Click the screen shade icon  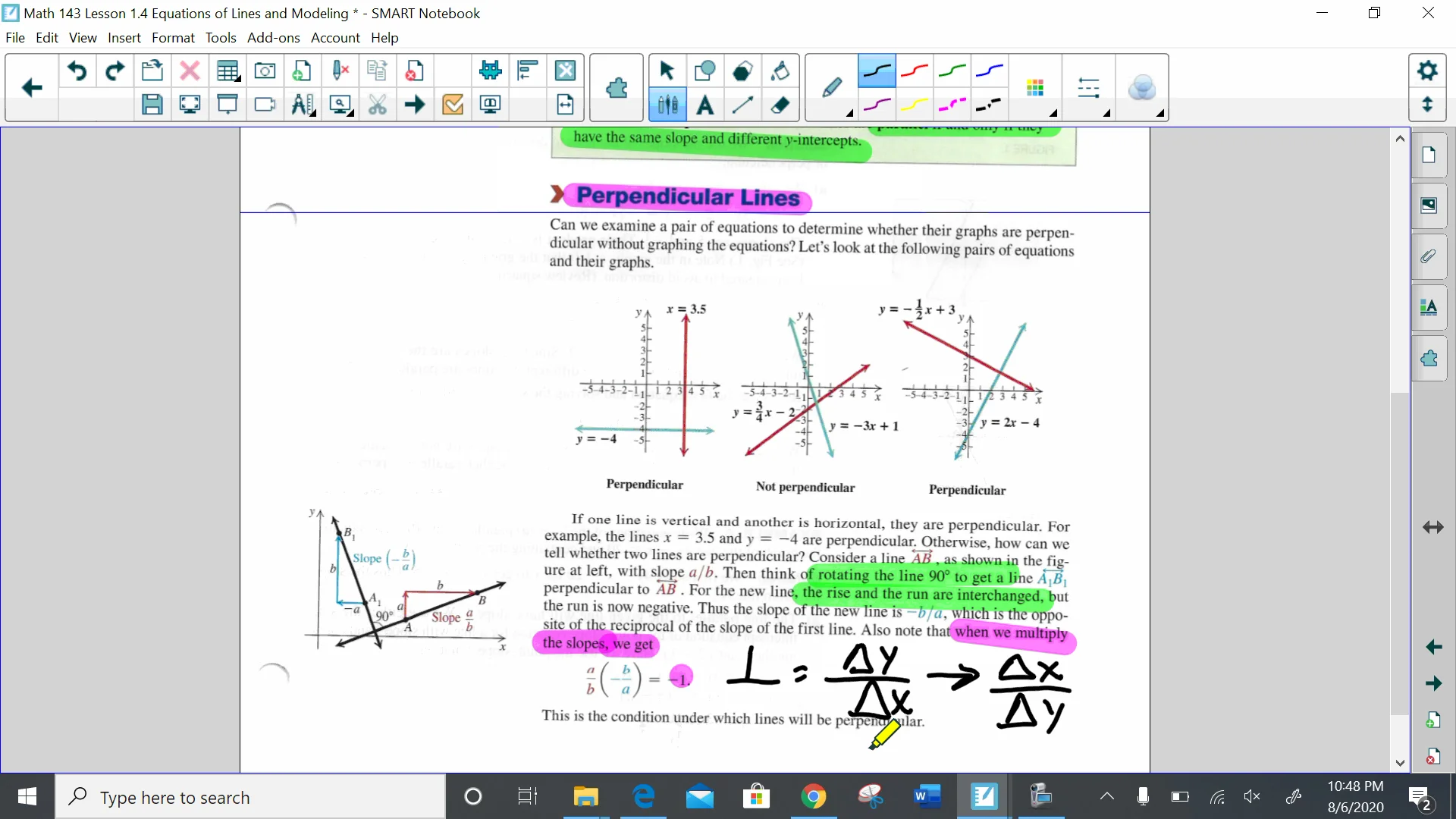tap(227, 105)
